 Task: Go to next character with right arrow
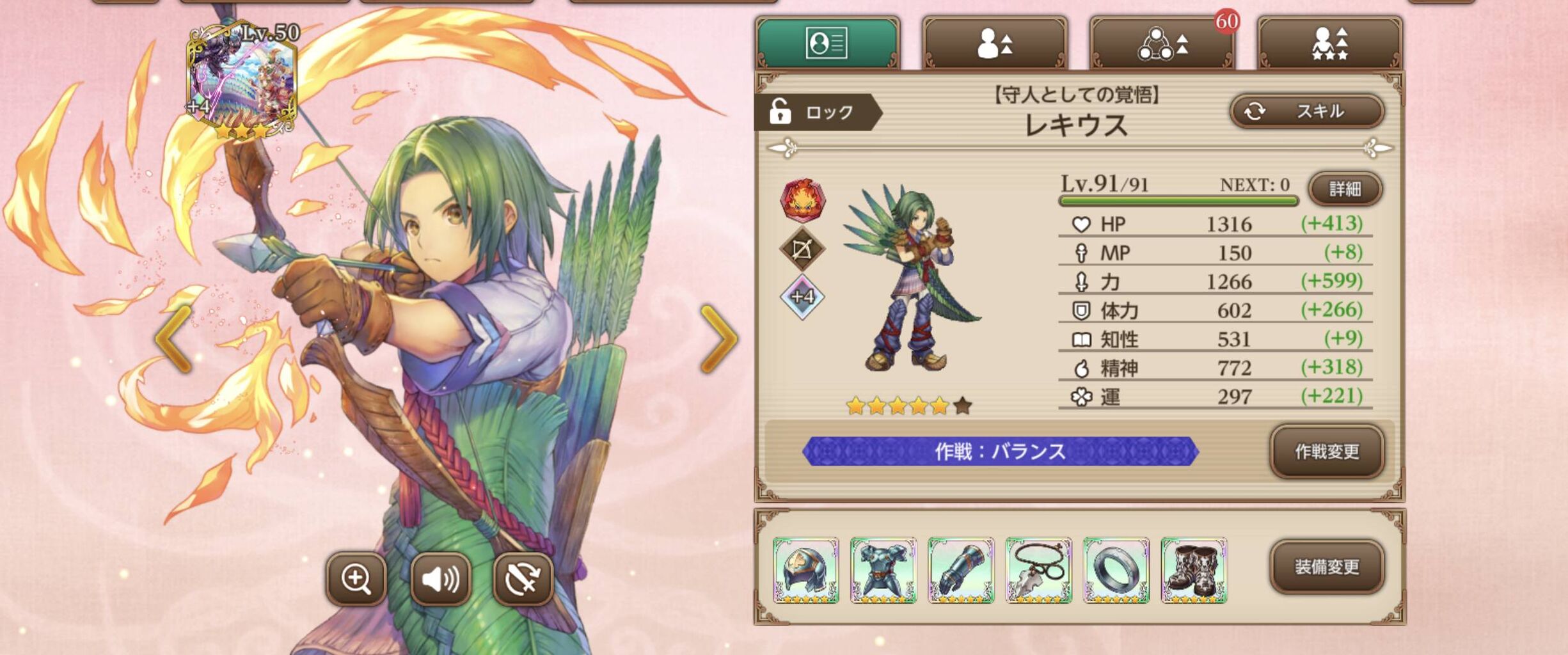click(719, 338)
